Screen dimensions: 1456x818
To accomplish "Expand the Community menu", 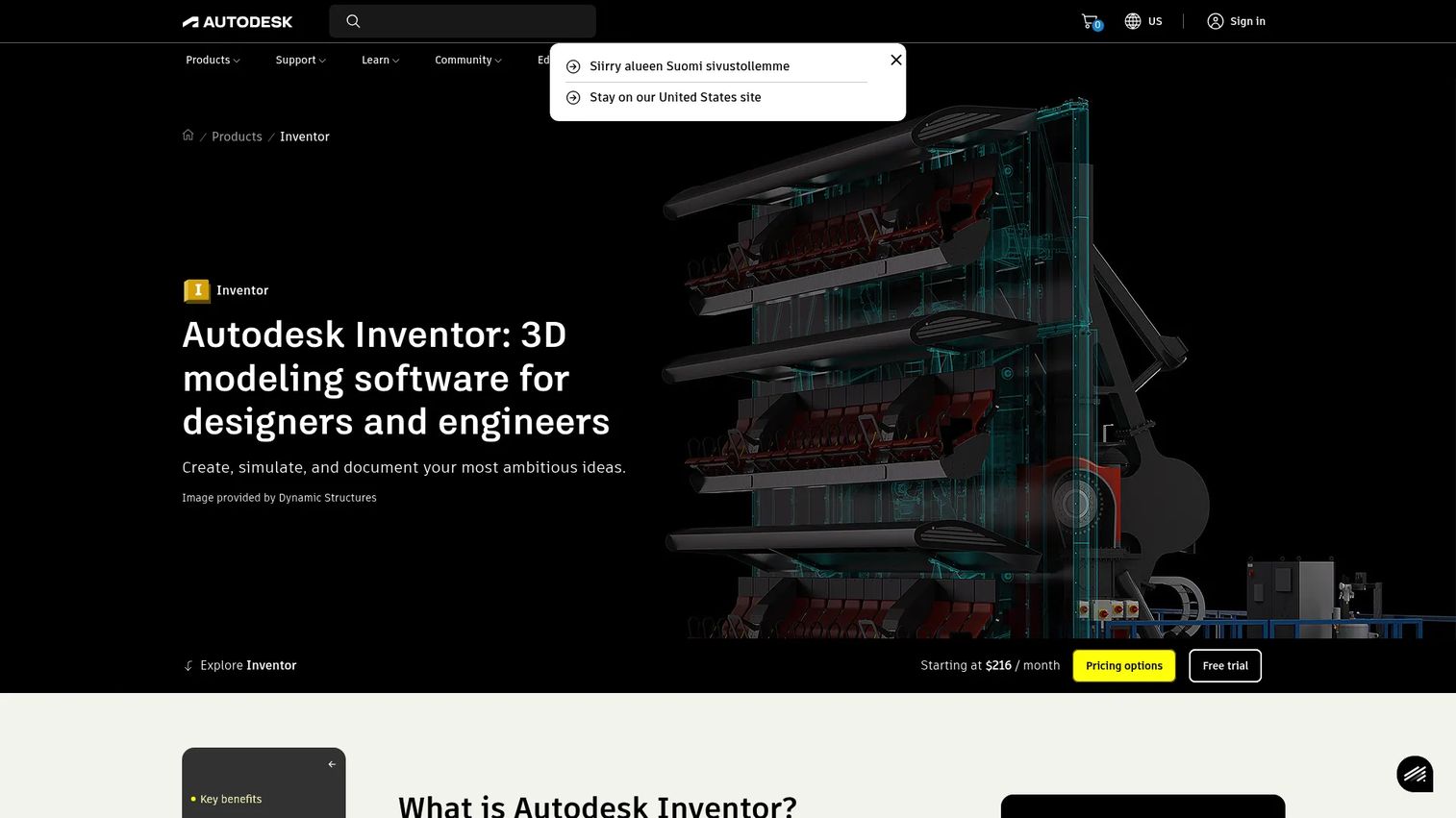I will 467,60.
